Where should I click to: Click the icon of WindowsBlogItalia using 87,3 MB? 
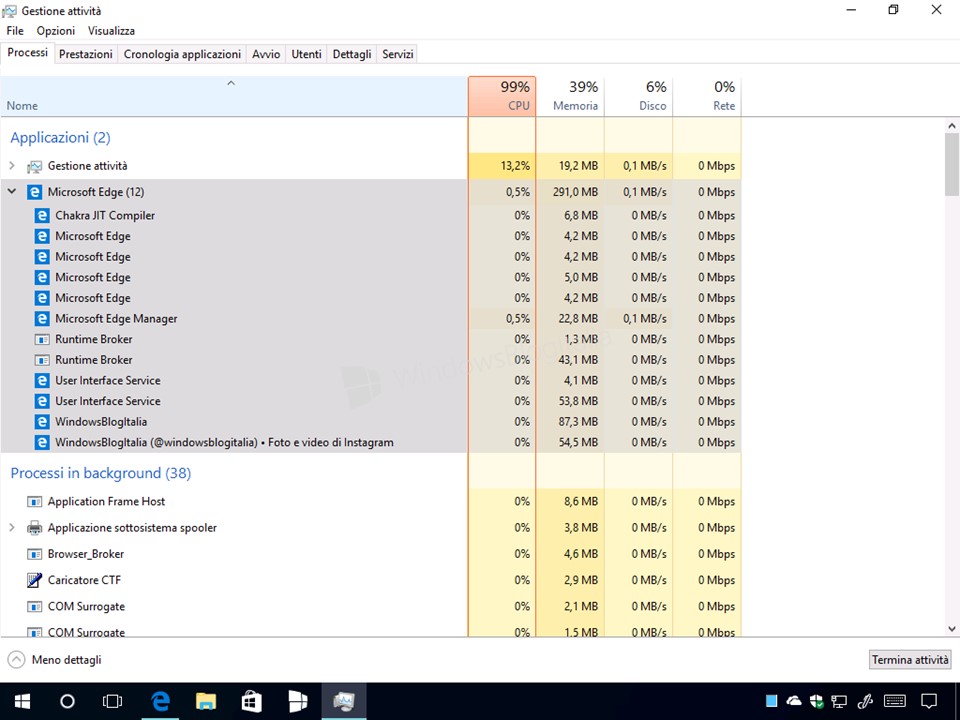[x=42, y=422]
